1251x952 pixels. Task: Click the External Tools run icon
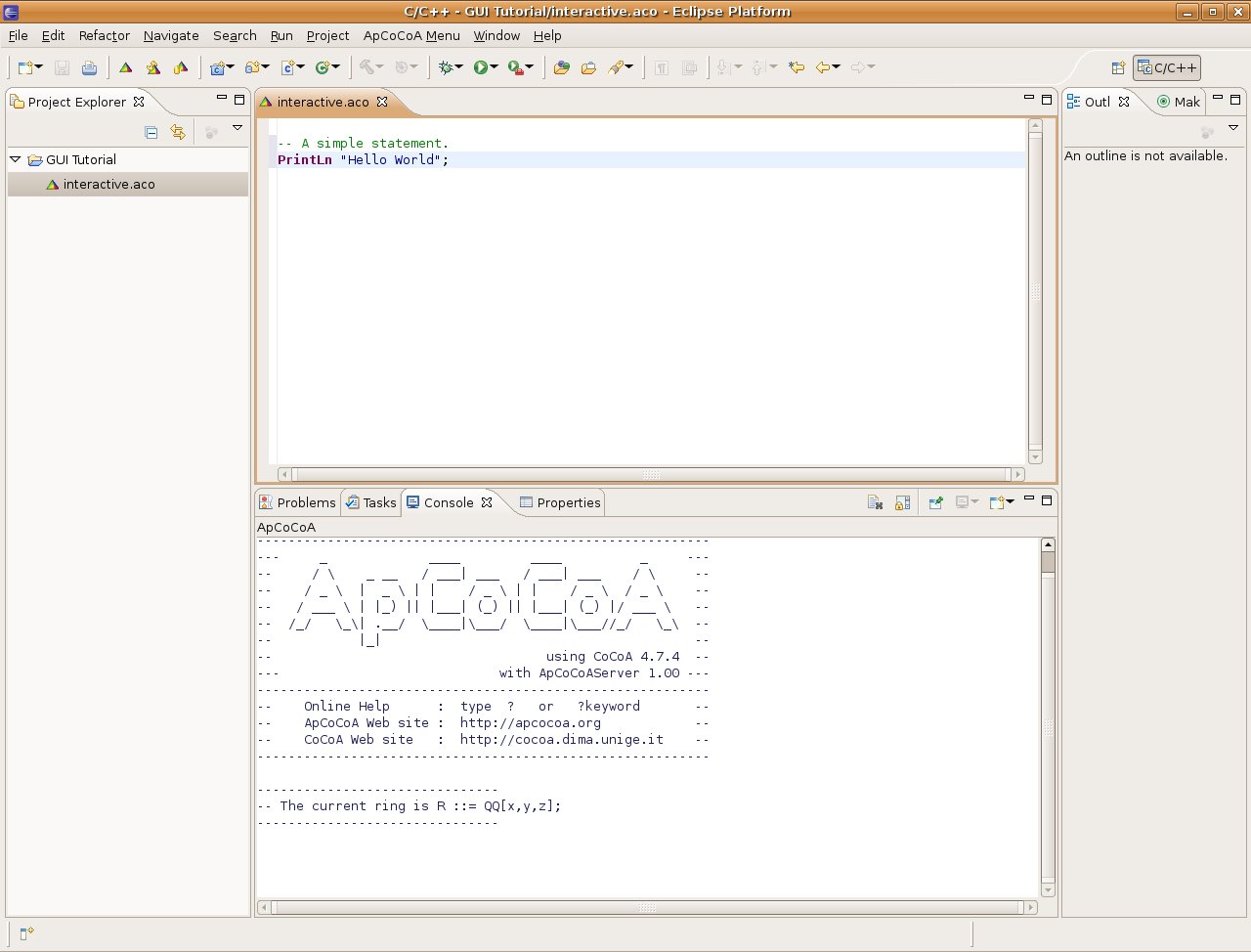[515, 67]
